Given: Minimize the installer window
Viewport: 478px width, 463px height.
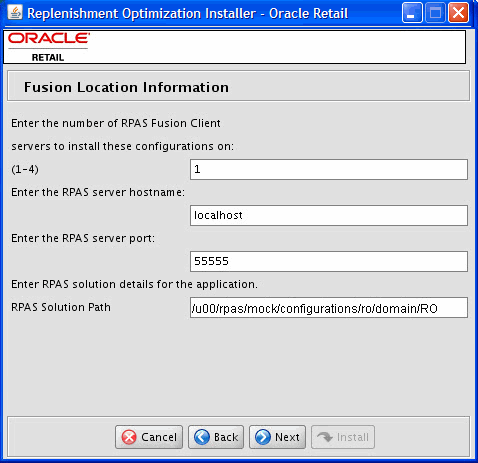Looking at the screenshot, I should 412,13.
